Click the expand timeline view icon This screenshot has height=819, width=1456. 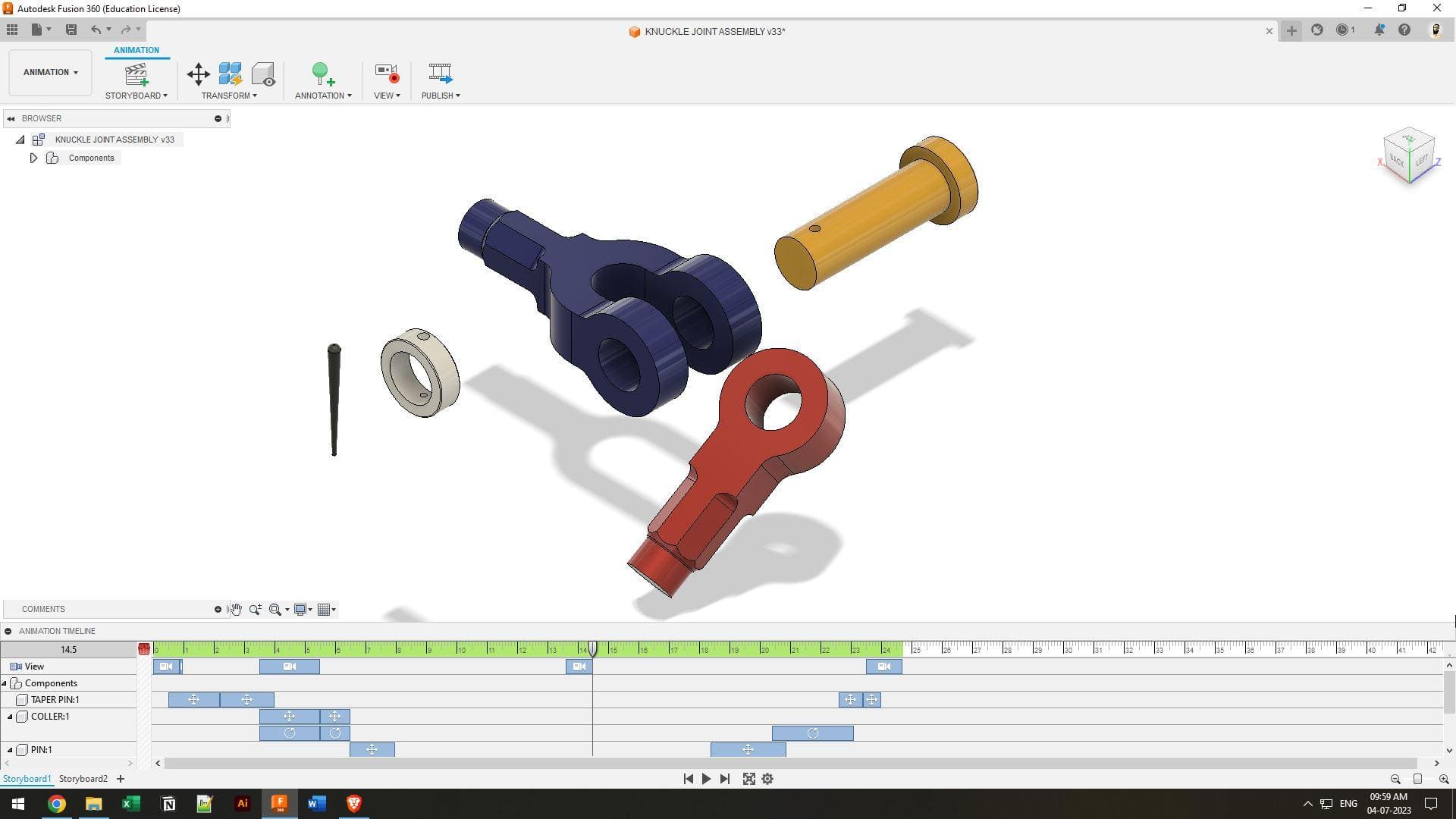point(748,779)
